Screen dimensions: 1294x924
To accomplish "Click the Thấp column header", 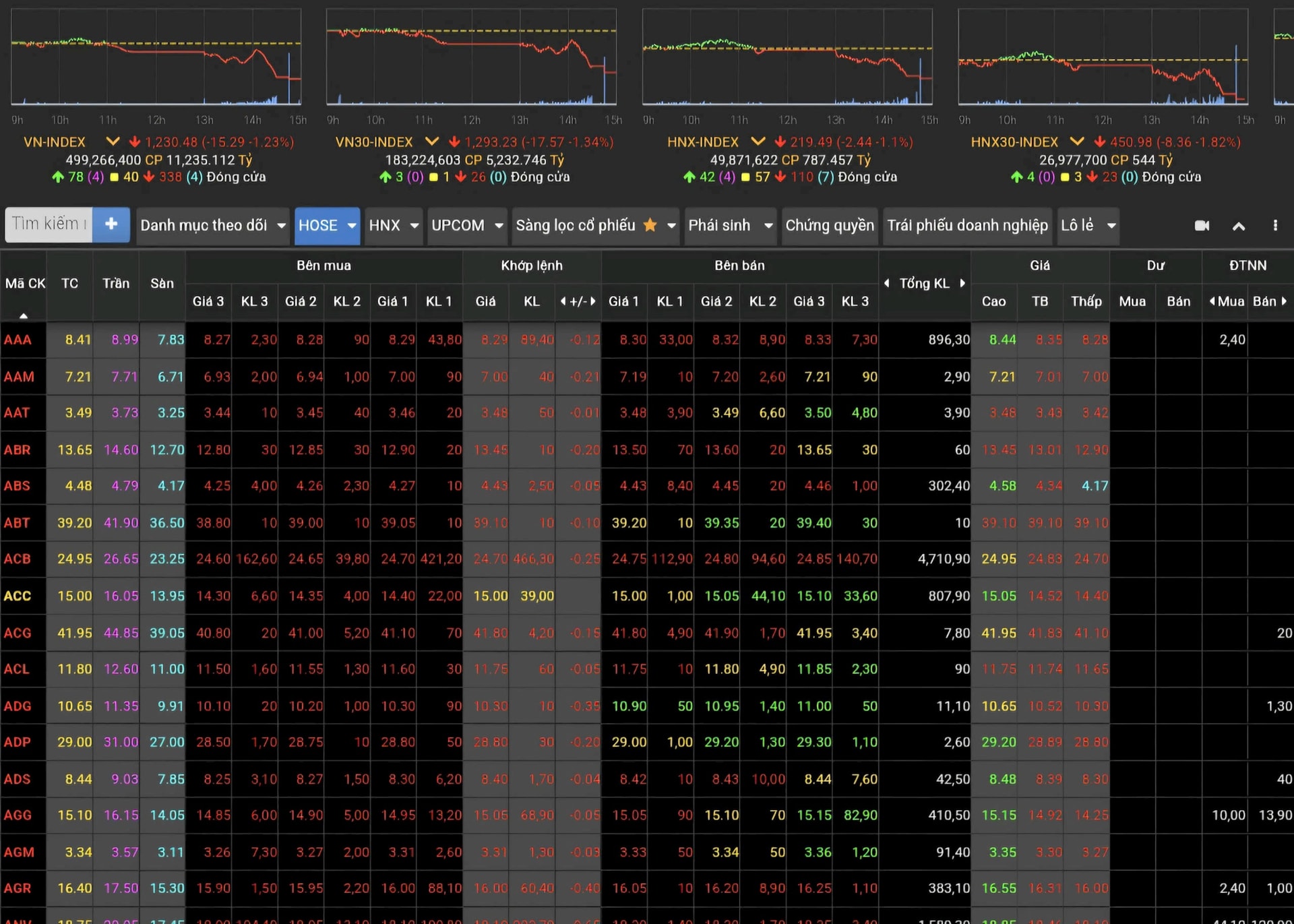I will click(x=1086, y=301).
